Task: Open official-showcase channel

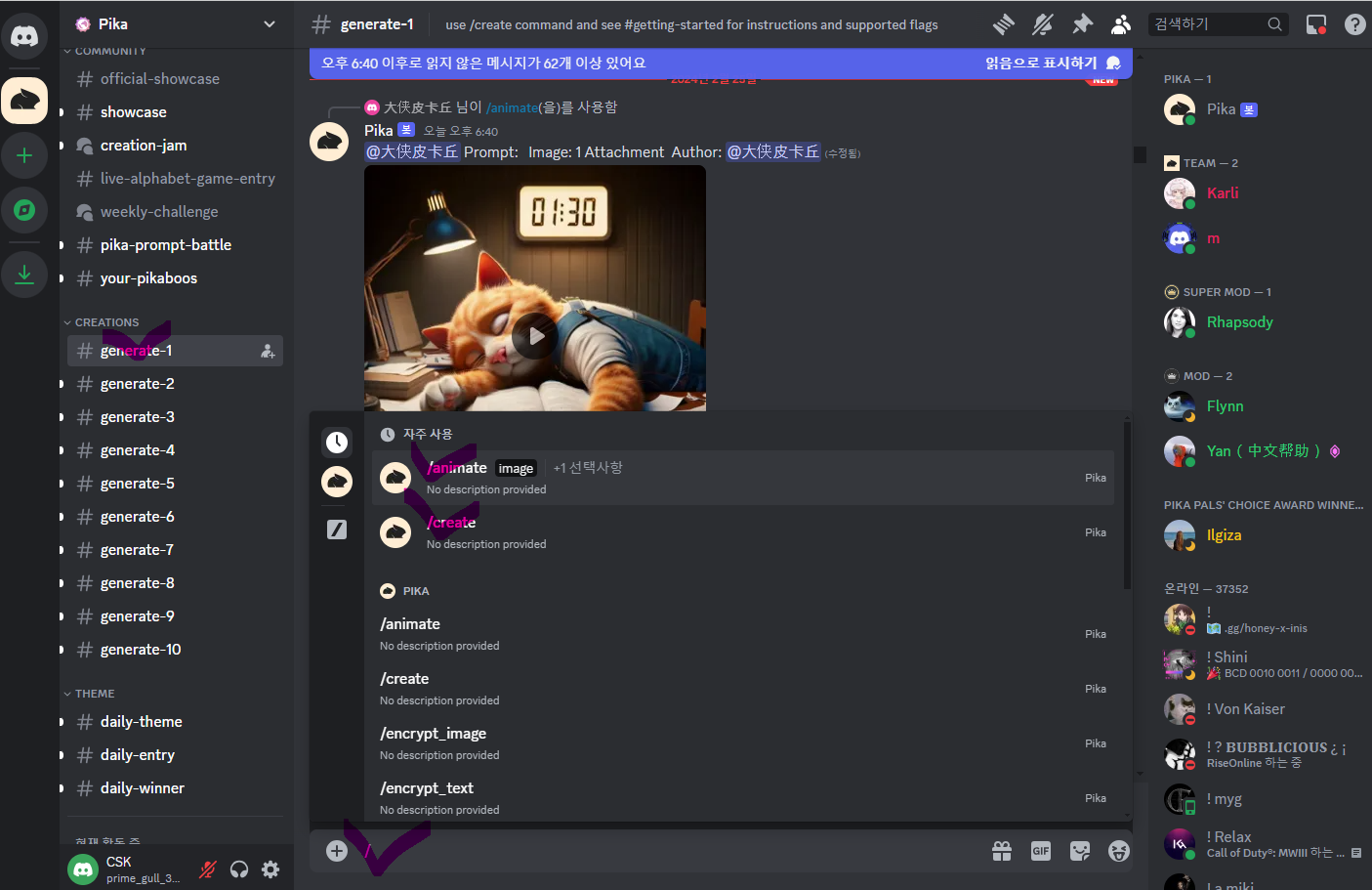Action: point(175,79)
